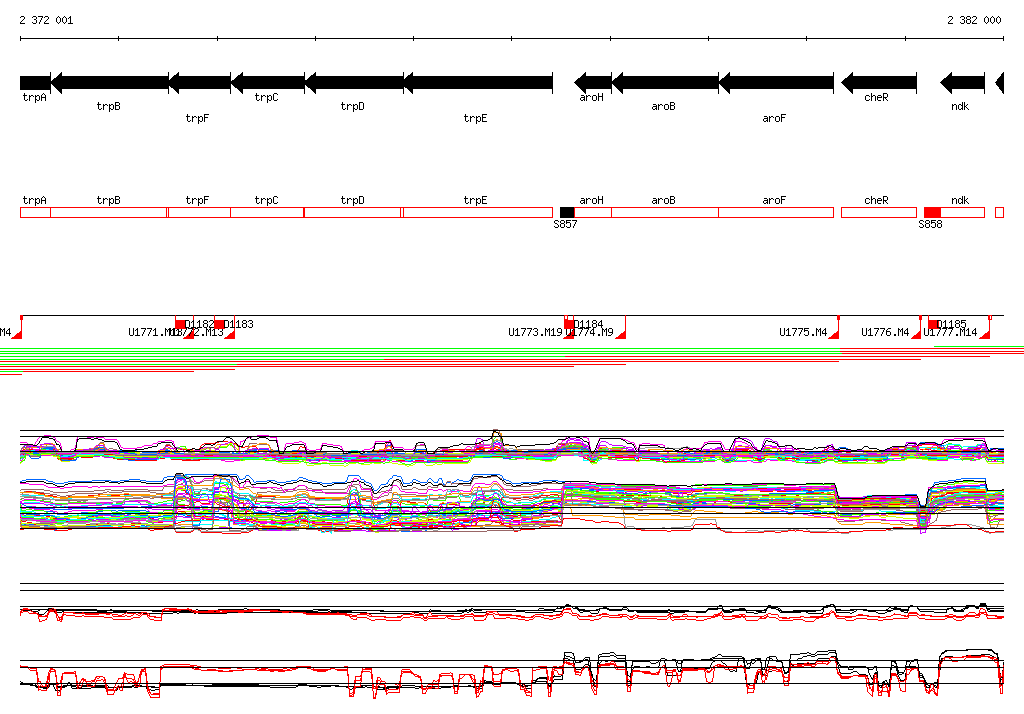Select the D1185 red block marker
The width and height of the screenshot is (1024, 714).
click(x=934, y=324)
